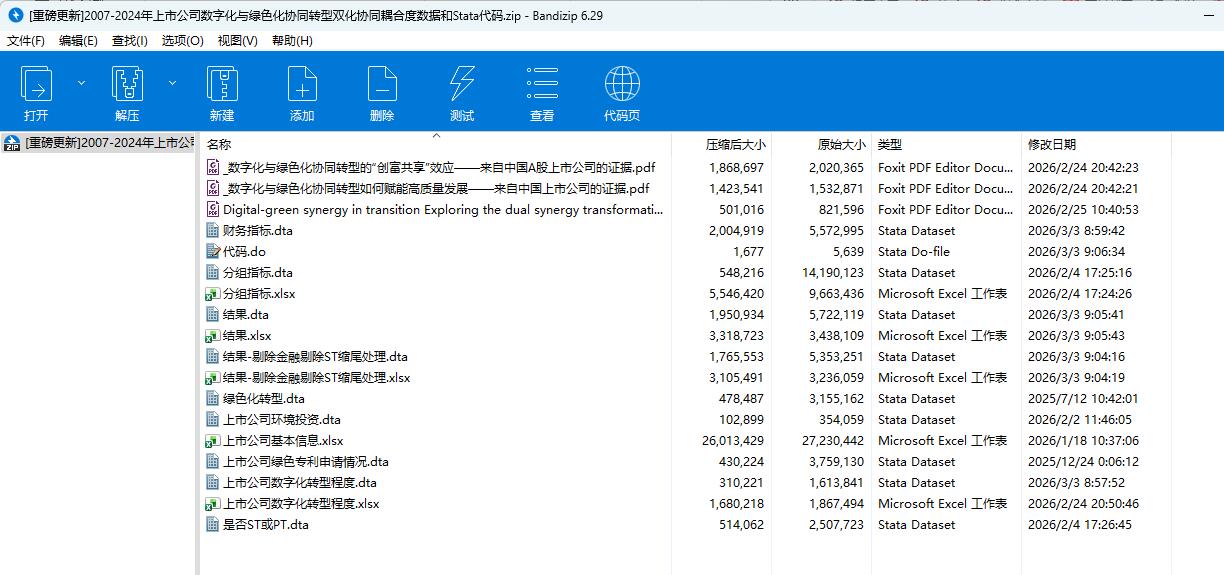Sort by 压缩后大小 column header

pyautogui.click(x=735, y=145)
